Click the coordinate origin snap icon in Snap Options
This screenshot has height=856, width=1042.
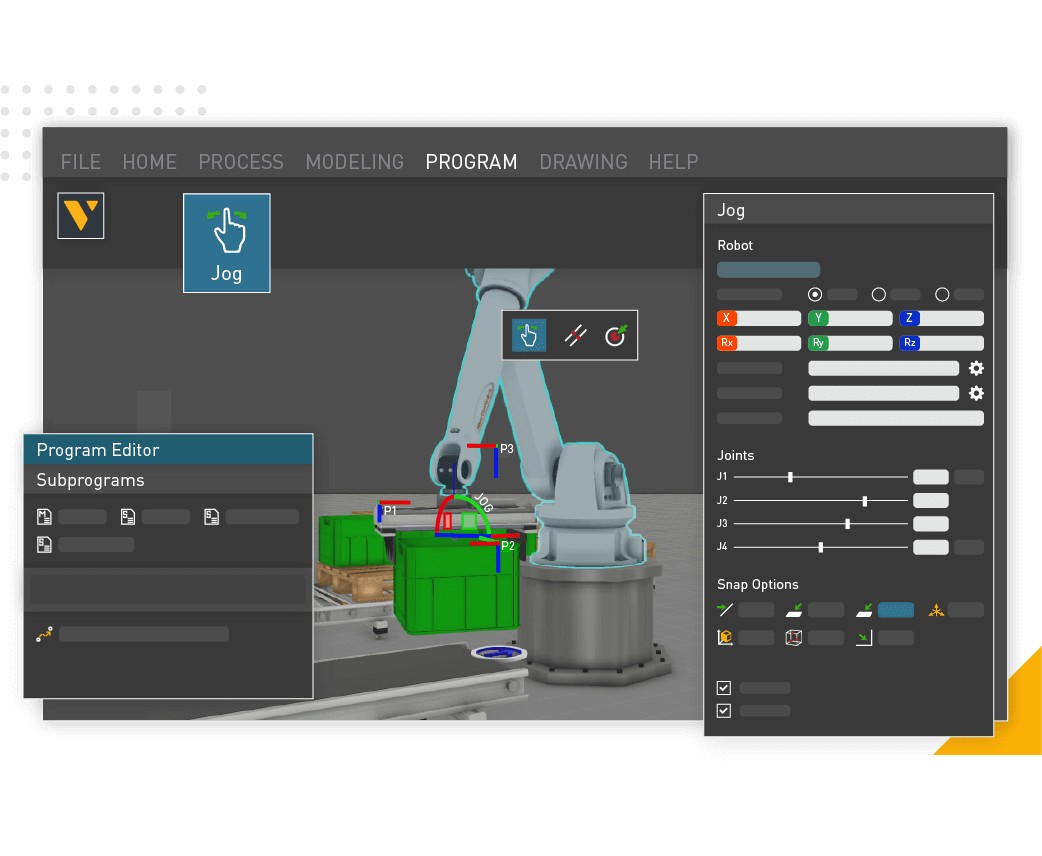[726, 637]
